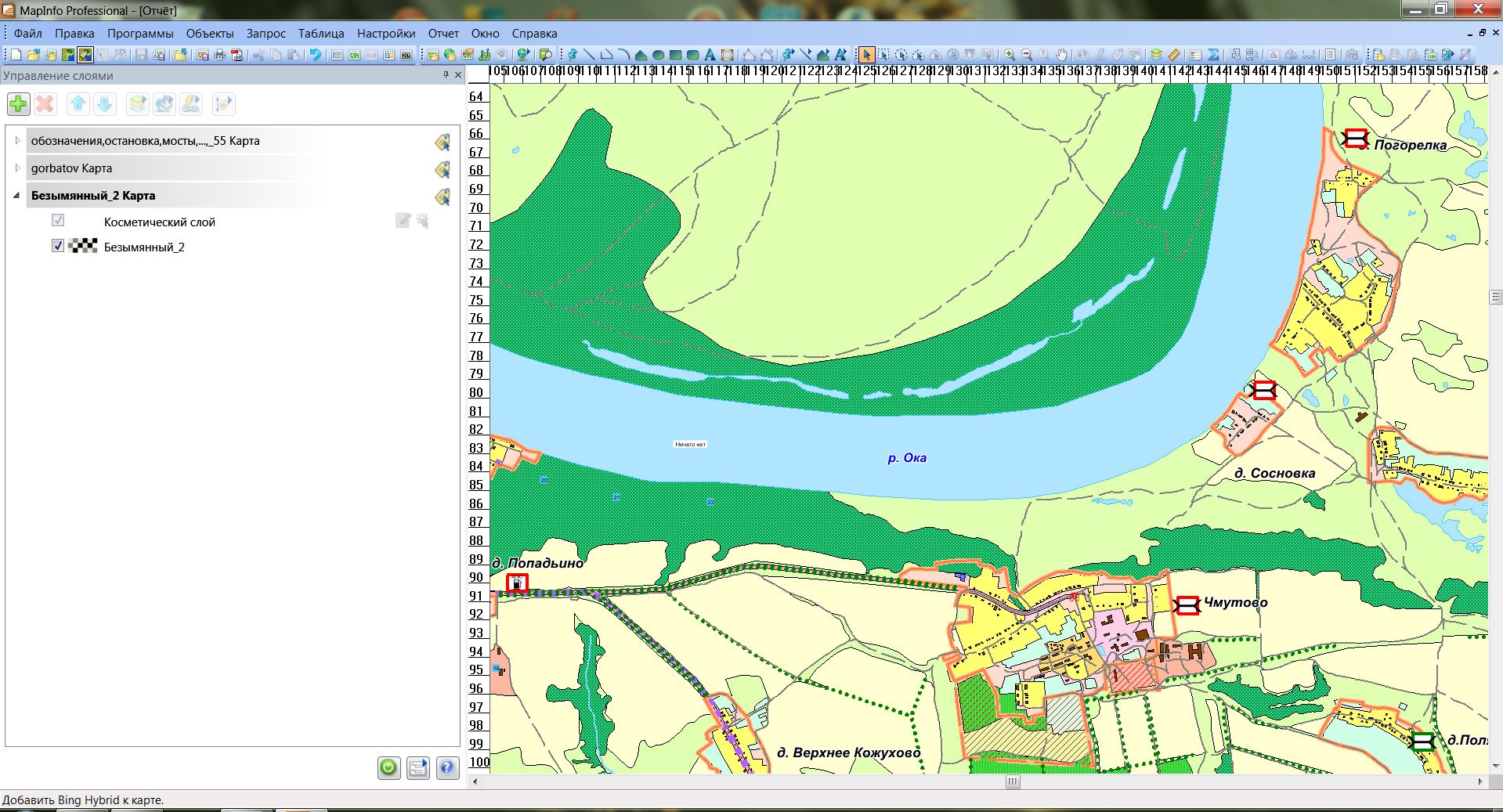
Task: Click the Print icon in toolbar
Action: (220, 55)
